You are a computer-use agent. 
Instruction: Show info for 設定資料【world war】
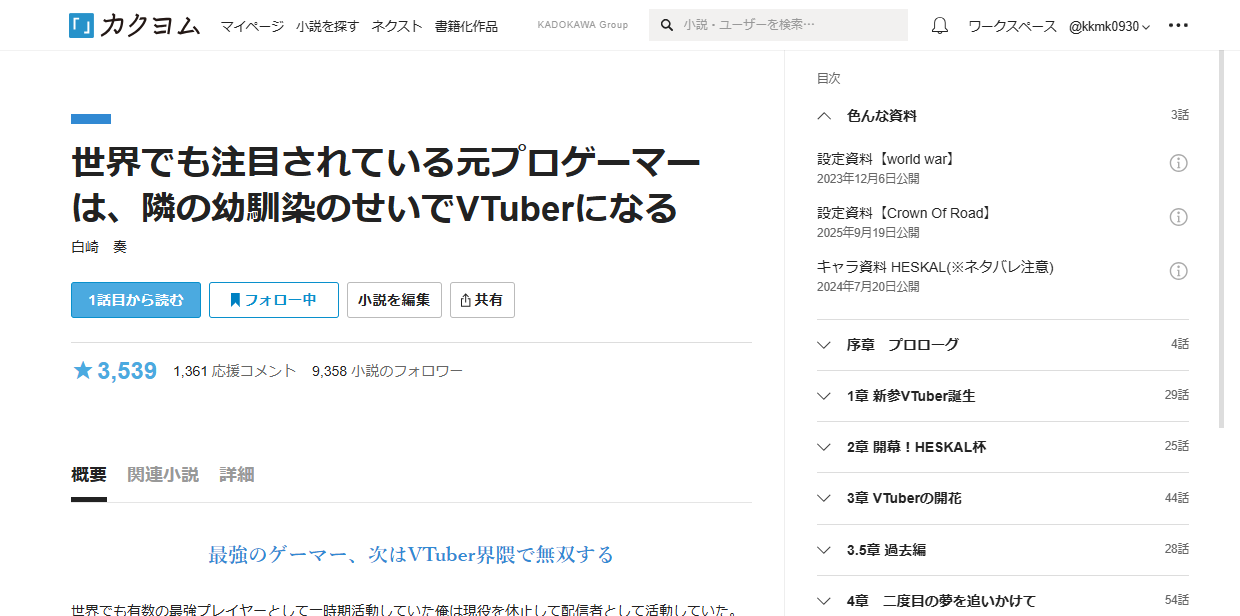tap(1178, 163)
